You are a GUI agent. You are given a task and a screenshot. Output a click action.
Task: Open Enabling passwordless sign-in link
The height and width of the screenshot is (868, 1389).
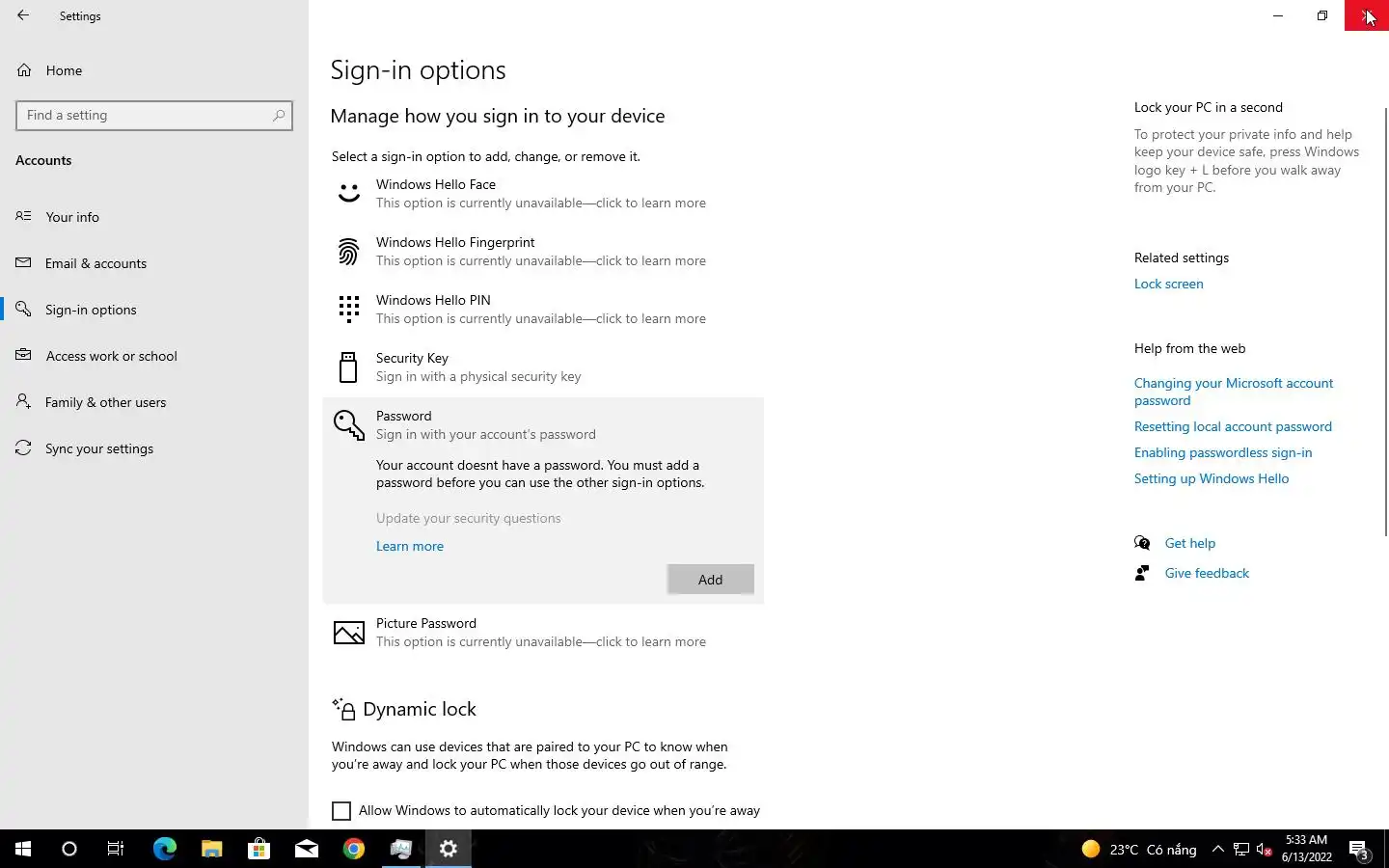(1223, 452)
